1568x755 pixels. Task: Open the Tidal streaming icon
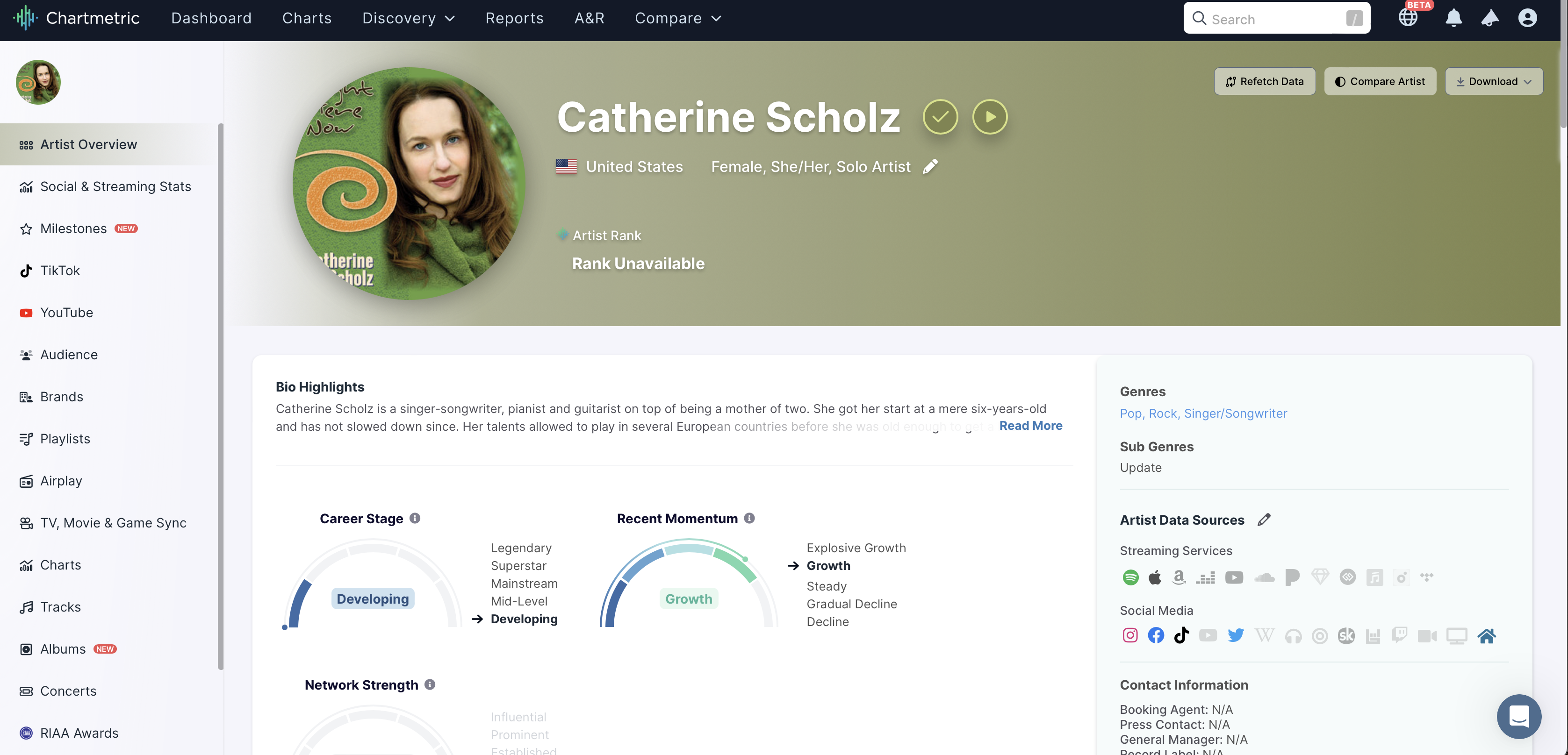click(x=1426, y=577)
